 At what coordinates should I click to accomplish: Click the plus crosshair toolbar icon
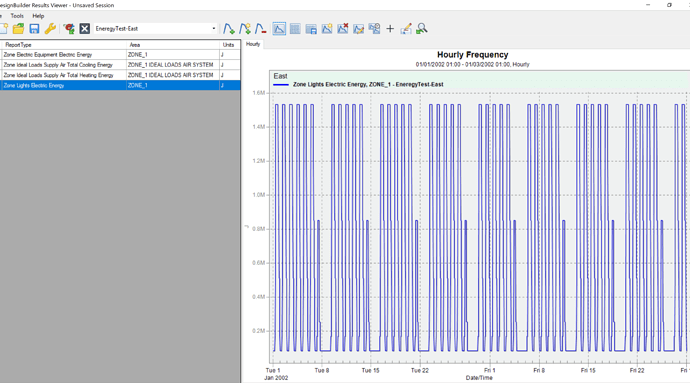click(x=390, y=29)
